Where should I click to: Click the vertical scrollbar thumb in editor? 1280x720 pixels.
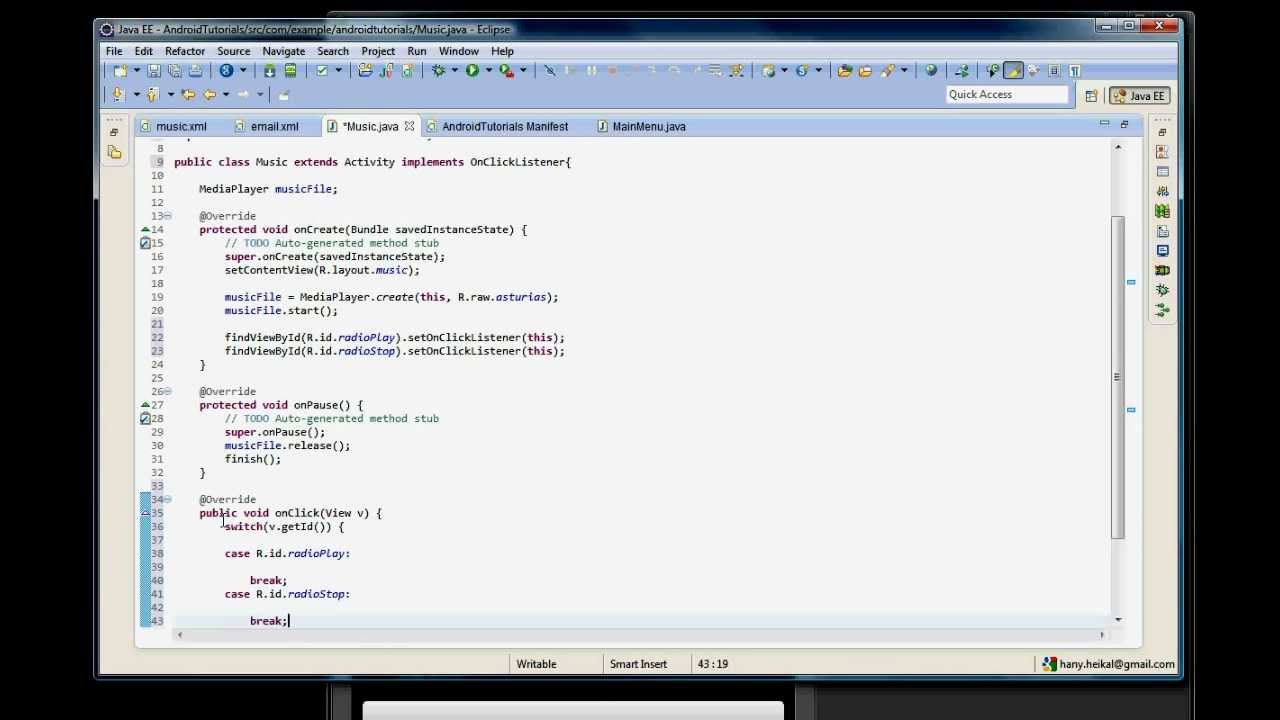pos(1118,378)
